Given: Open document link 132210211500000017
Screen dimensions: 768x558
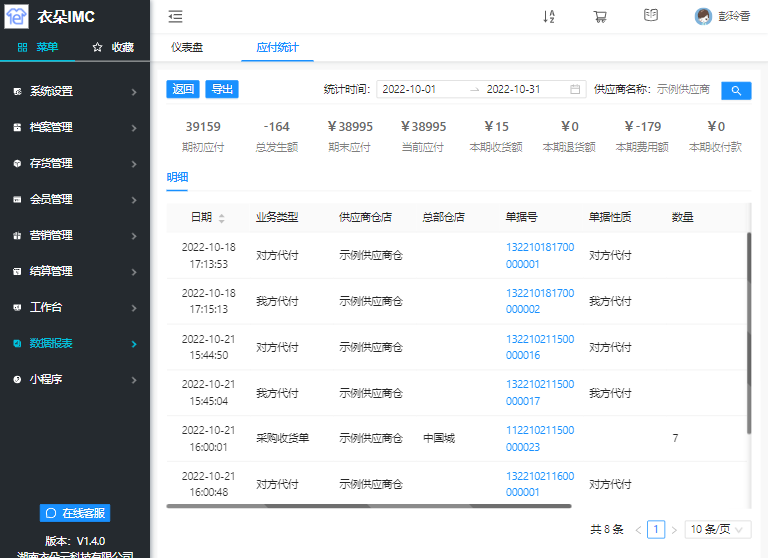Looking at the screenshot, I should 540,392.
